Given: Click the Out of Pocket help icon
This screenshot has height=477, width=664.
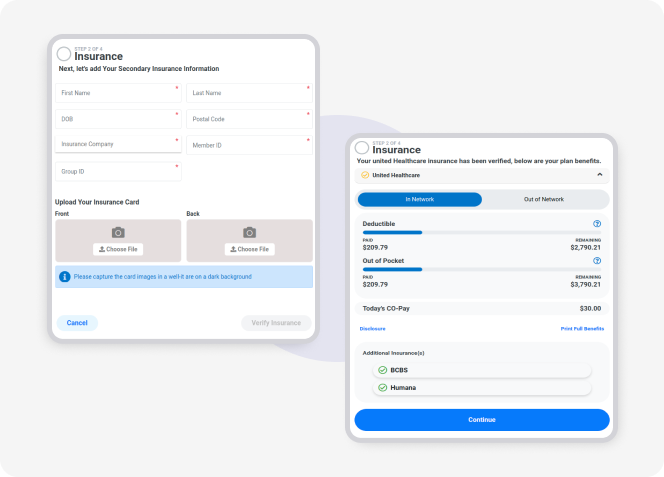Looking at the screenshot, I should coord(597,261).
